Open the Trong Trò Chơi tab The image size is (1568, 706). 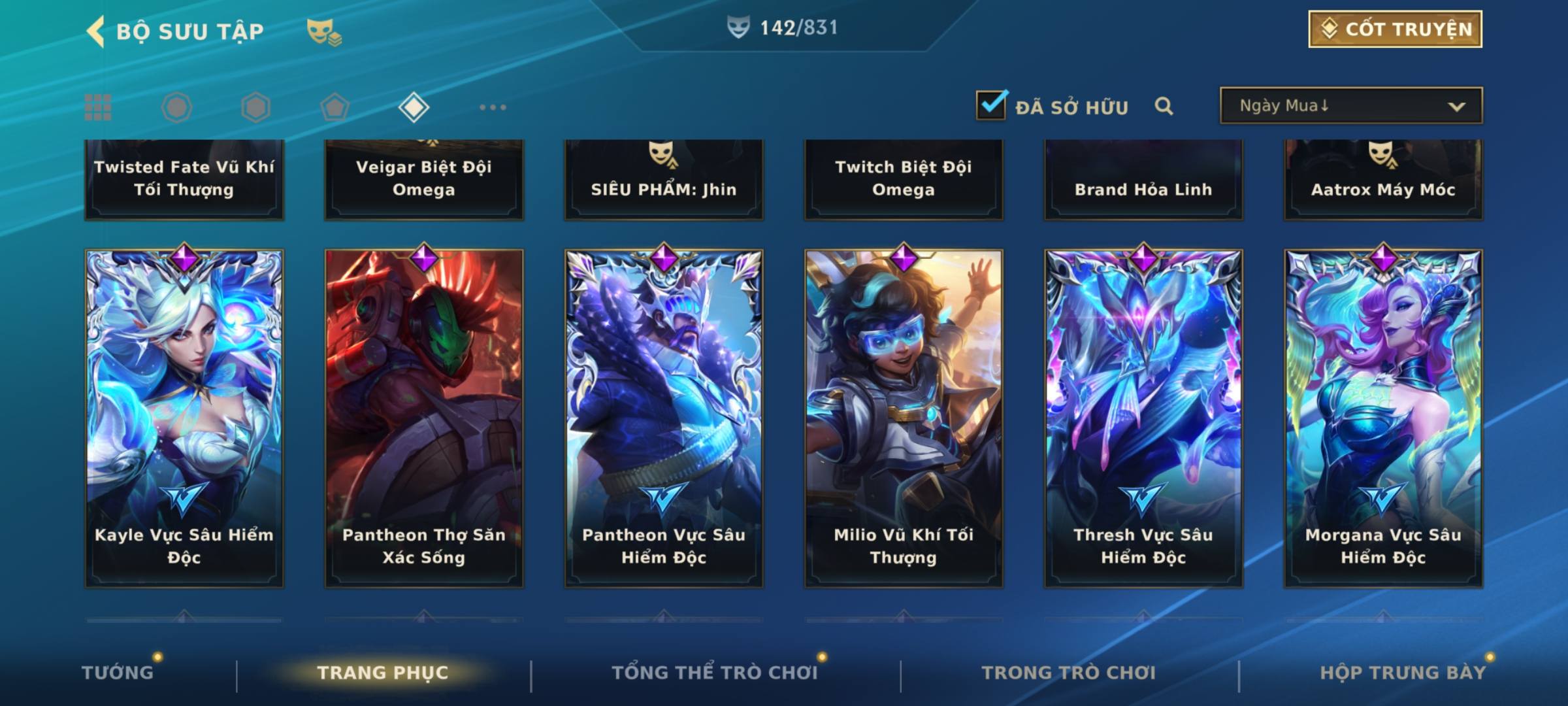click(1069, 672)
